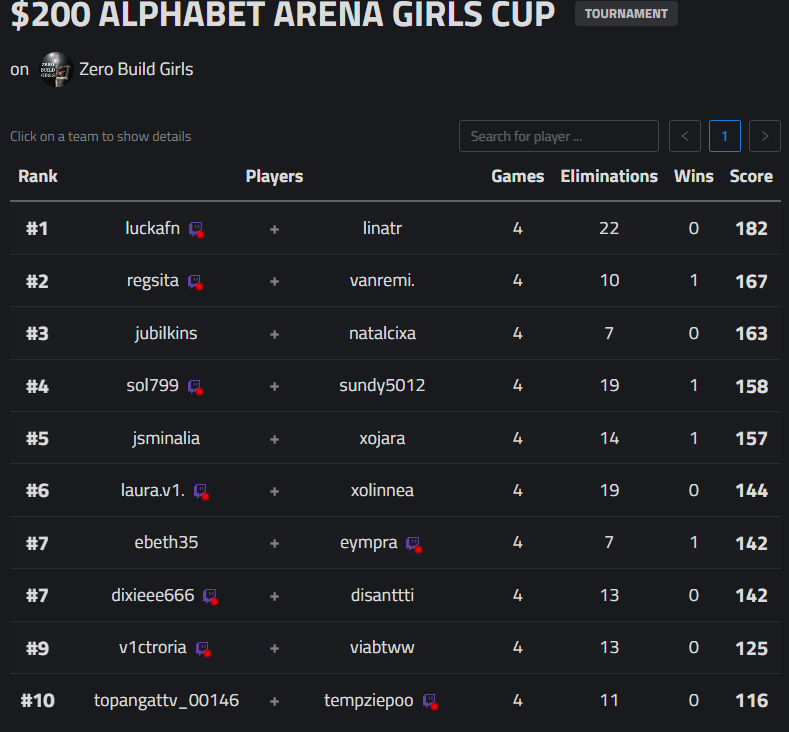Go to next leaderboard page

[764, 136]
